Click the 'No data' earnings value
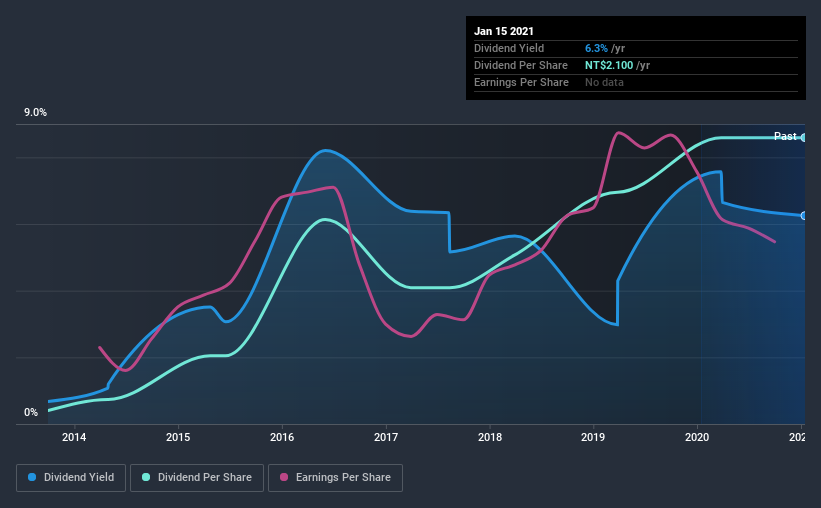 point(604,82)
